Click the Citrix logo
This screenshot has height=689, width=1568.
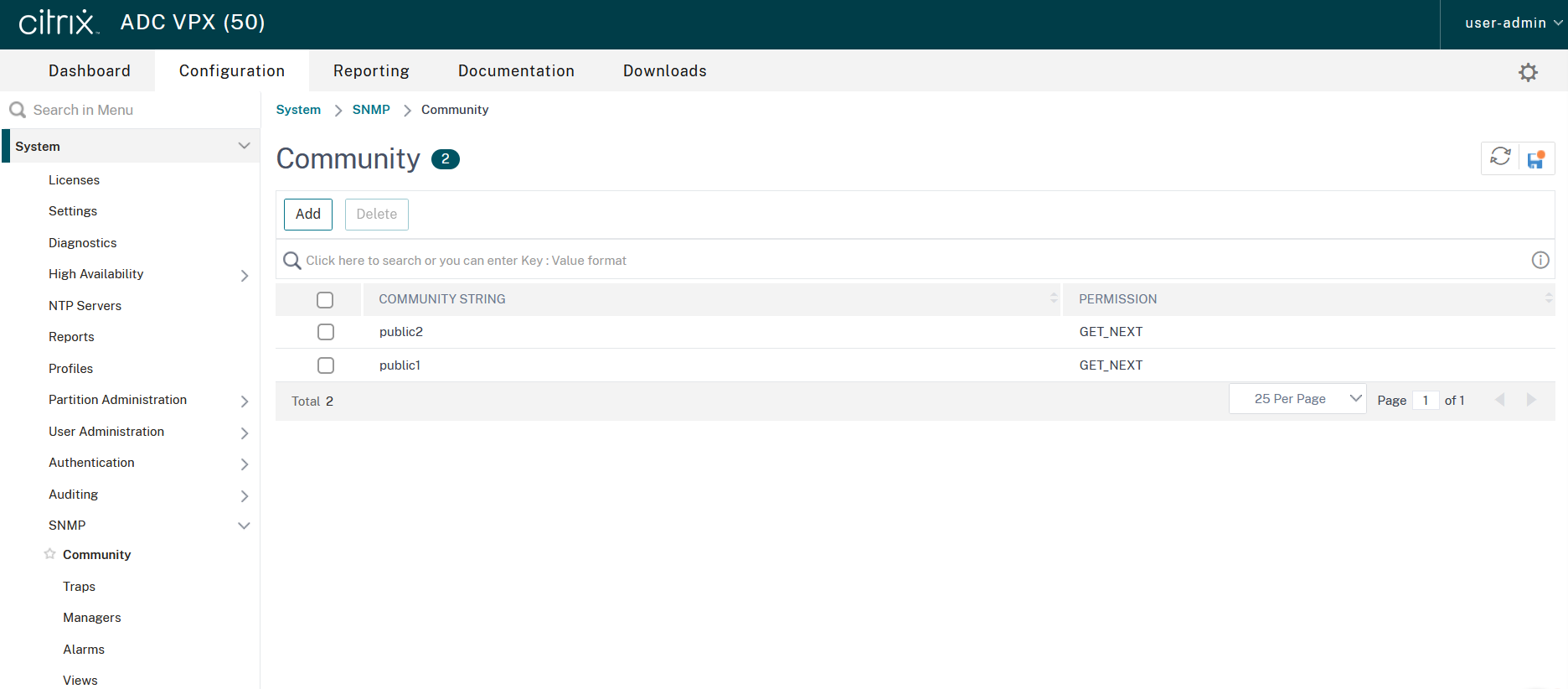click(58, 23)
